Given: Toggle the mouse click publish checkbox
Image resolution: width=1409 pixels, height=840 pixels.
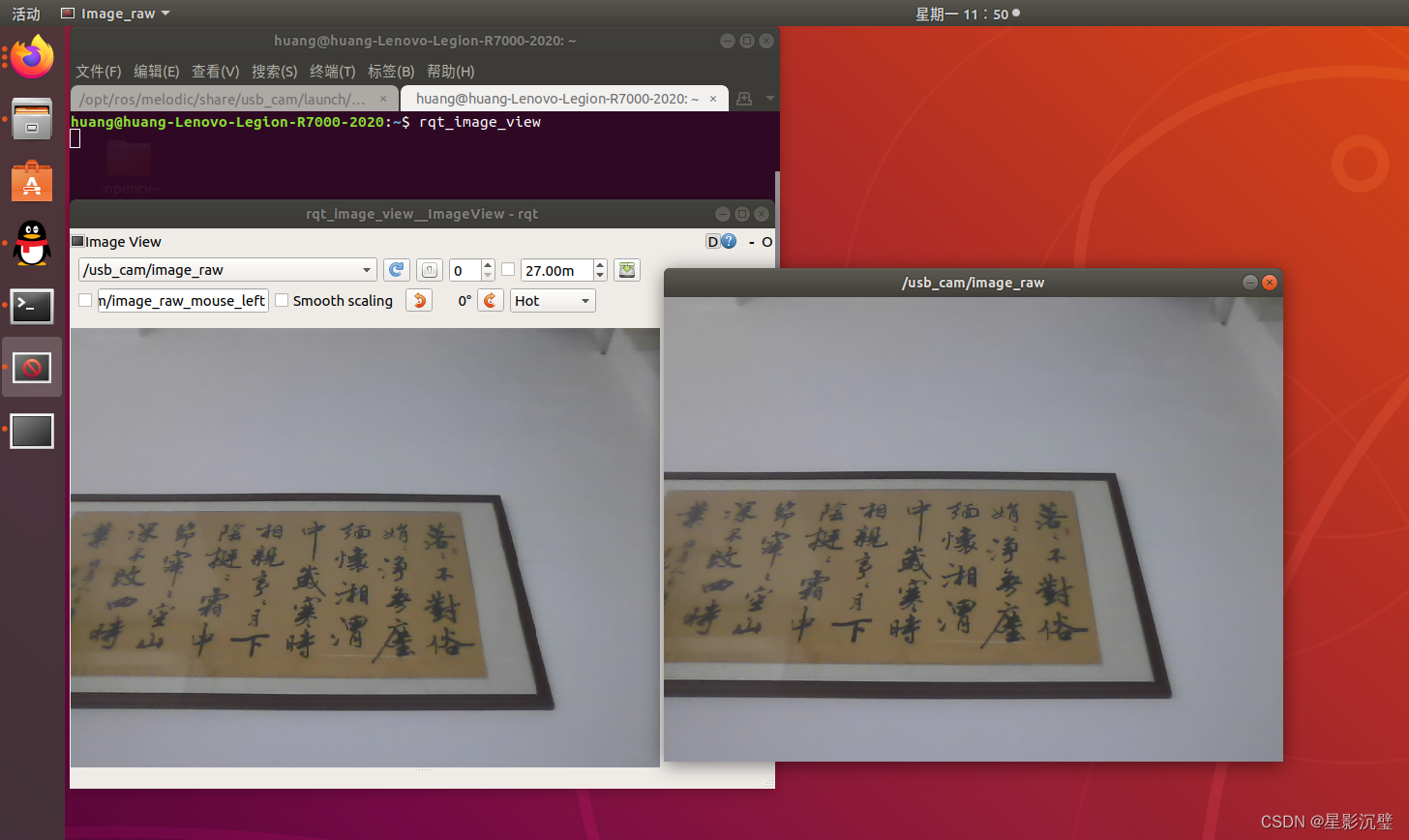Looking at the screenshot, I should point(85,300).
